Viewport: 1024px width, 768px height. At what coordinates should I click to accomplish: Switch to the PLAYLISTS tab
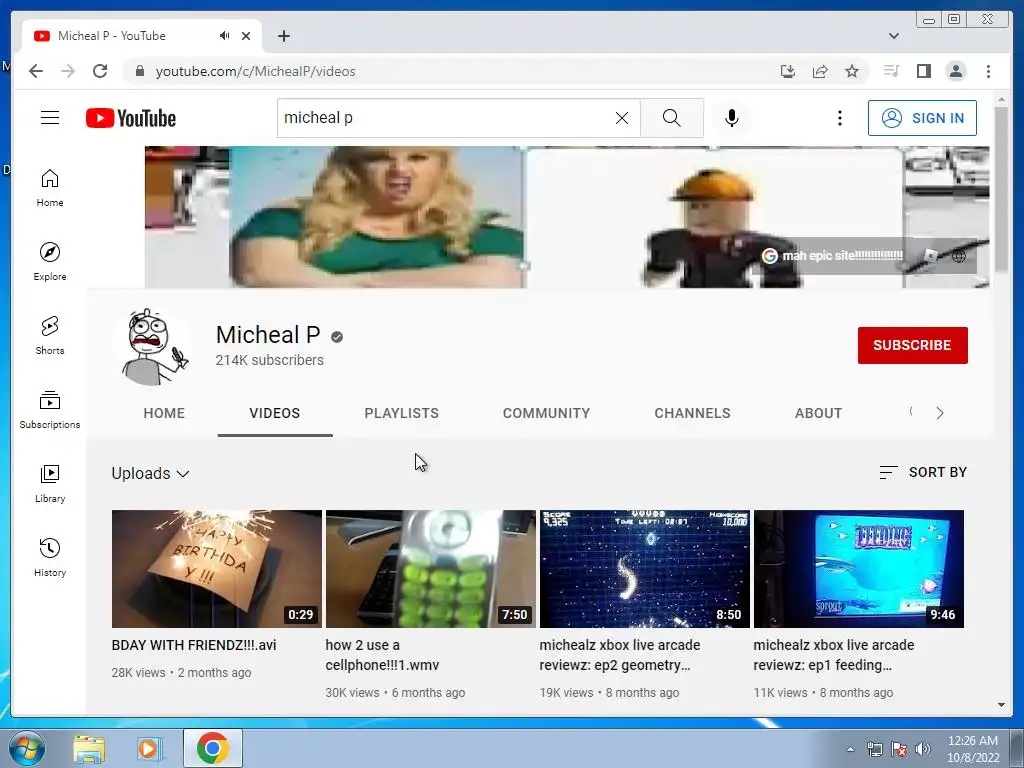tap(401, 413)
